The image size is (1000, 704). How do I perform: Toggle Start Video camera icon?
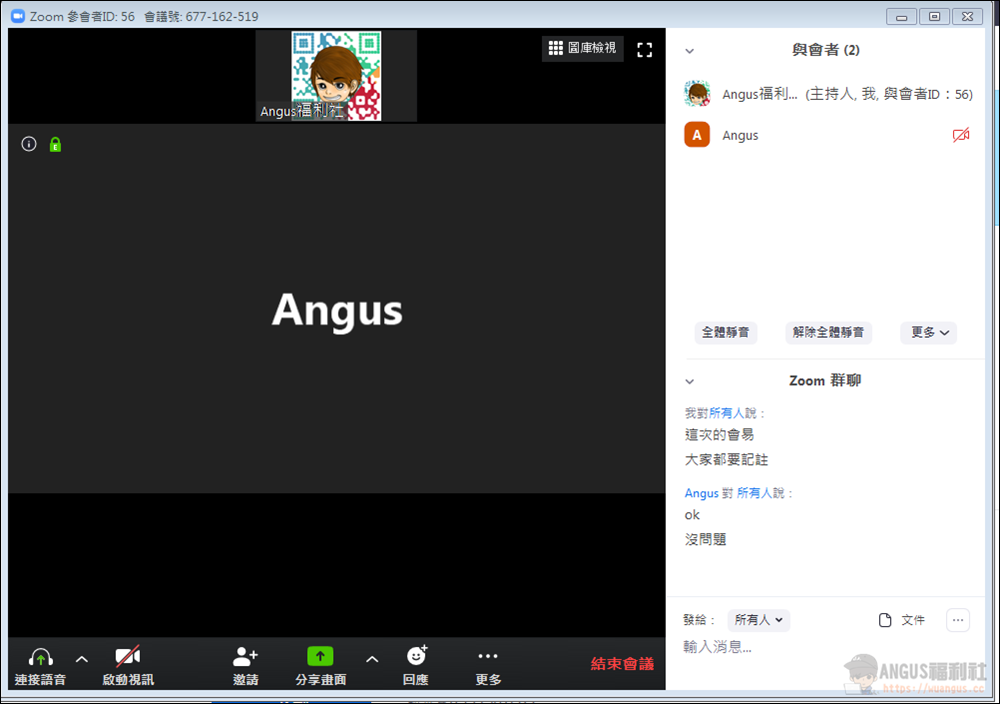pyautogui.click(x=128, y=657)
